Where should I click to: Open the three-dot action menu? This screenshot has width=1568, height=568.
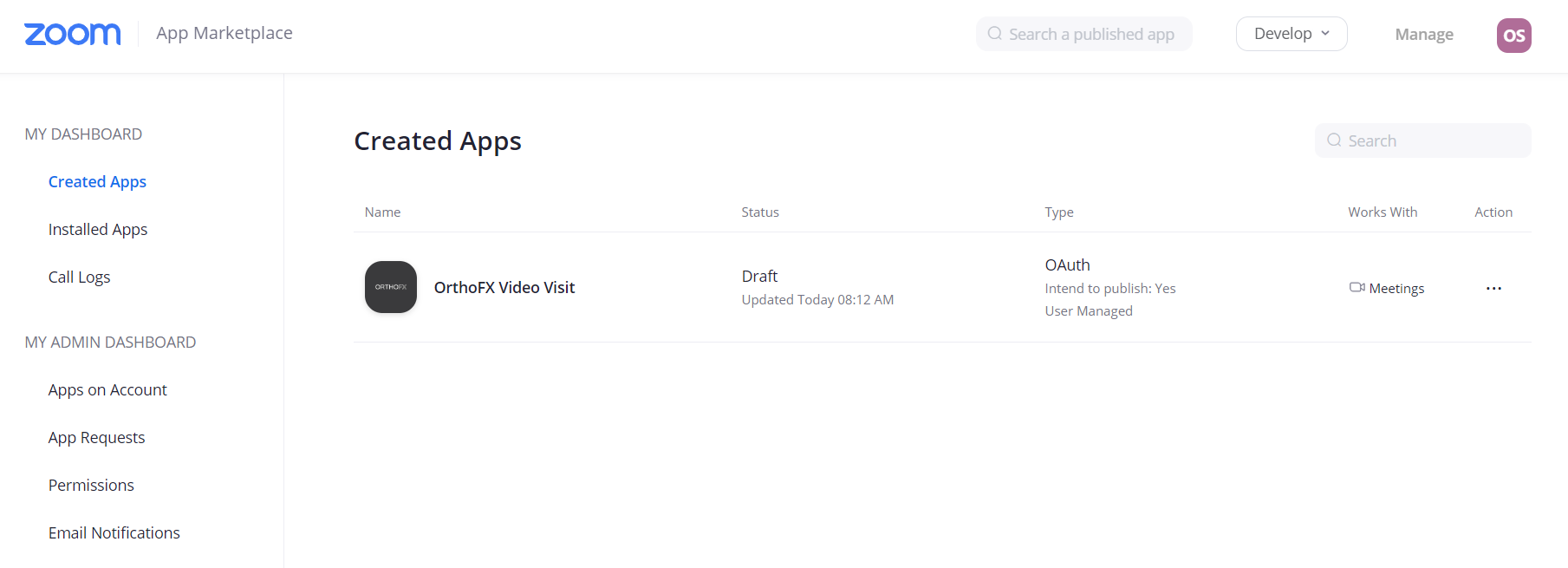coord(1493,288)
